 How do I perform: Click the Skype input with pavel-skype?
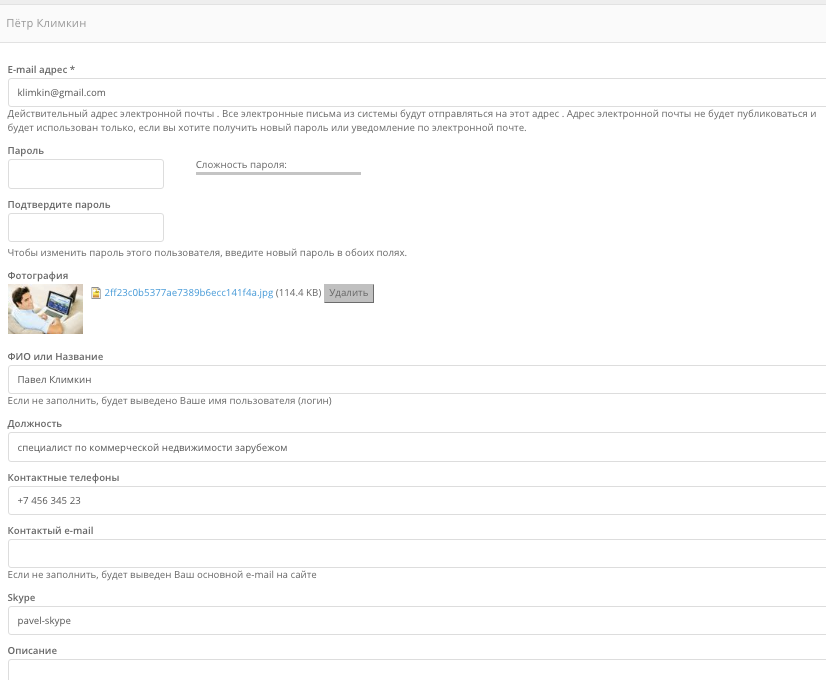click(x=417, y=620)
